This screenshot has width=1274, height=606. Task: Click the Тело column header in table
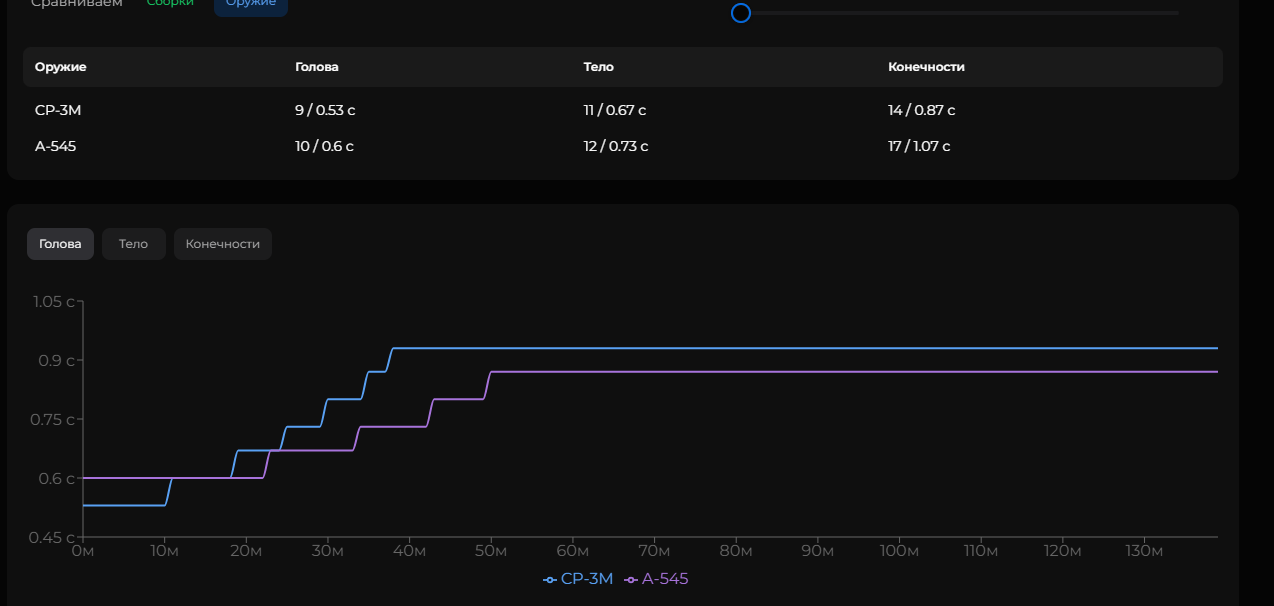coord(599,67)
